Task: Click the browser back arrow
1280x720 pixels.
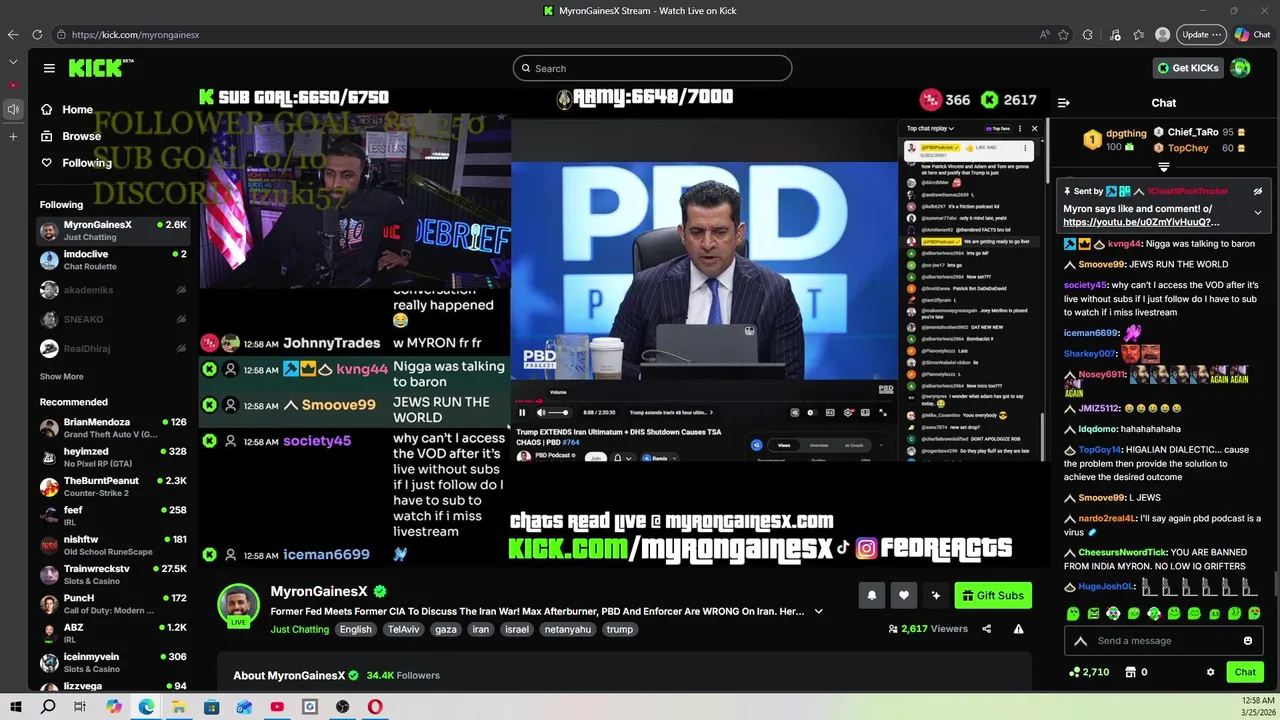Action: (13, 34)
